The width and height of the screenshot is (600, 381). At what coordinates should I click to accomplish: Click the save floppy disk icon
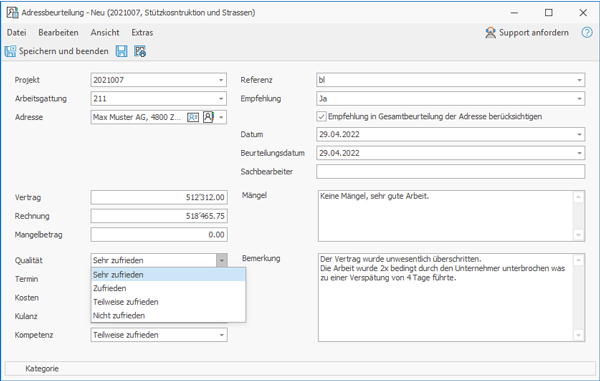[122, 51]
